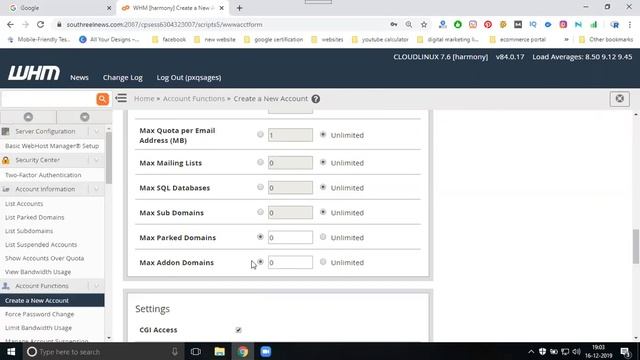Viewport: 640px width, 360px height.
Task: Open File Explorer from taskbar
Action: click(x=220, y=351)
